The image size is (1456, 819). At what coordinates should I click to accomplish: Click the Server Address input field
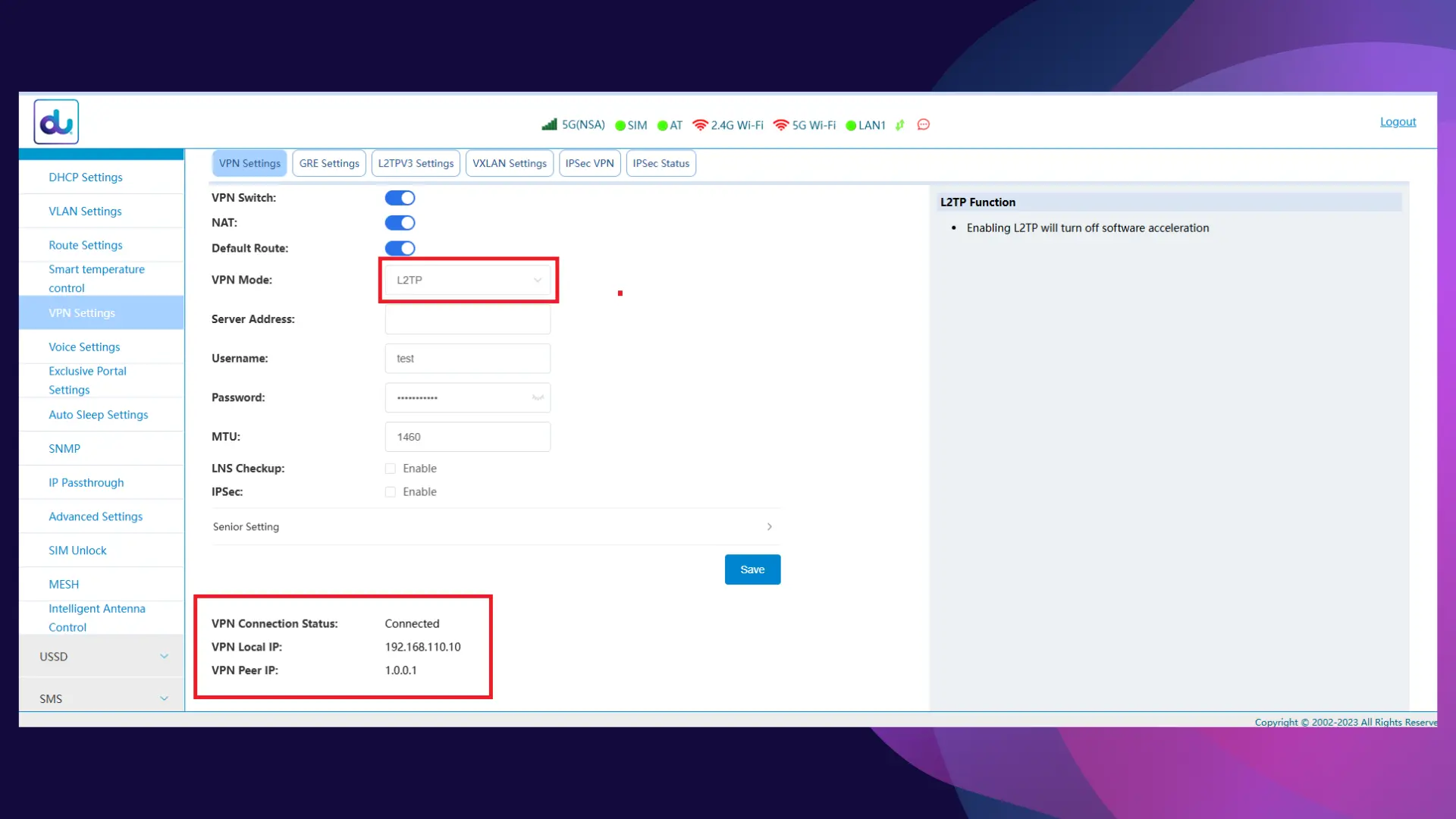(x=468, y=319)
